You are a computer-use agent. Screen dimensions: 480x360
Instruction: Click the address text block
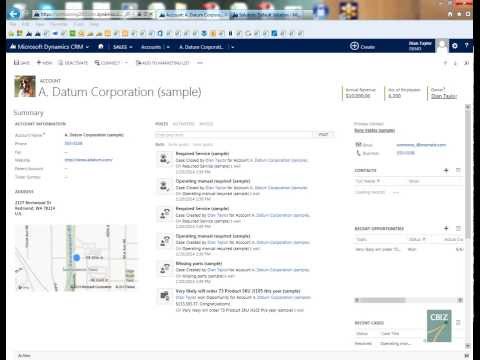tap(35, 208)
